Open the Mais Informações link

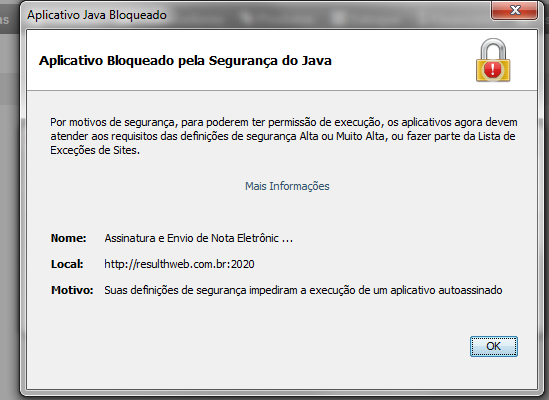287,186
